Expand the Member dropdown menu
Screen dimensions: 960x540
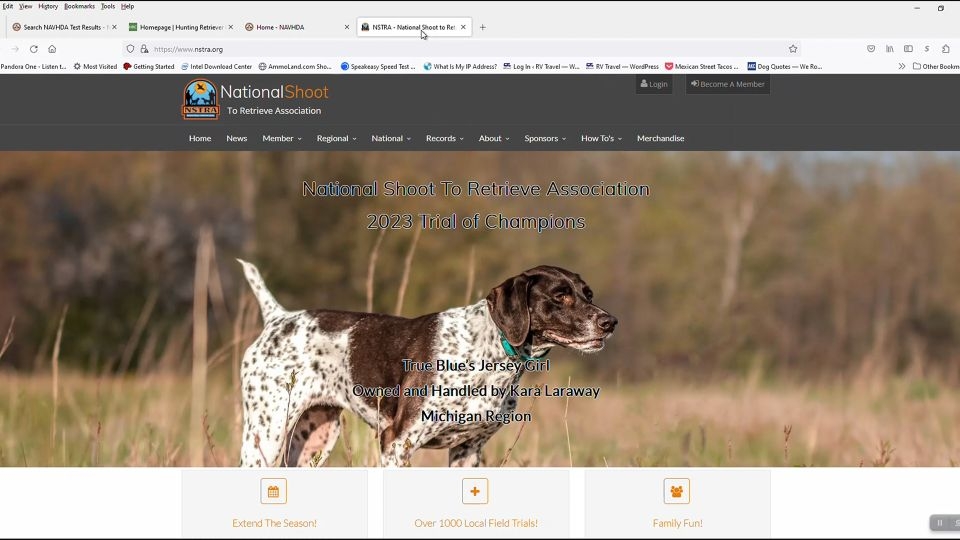(x=282, y=138)
